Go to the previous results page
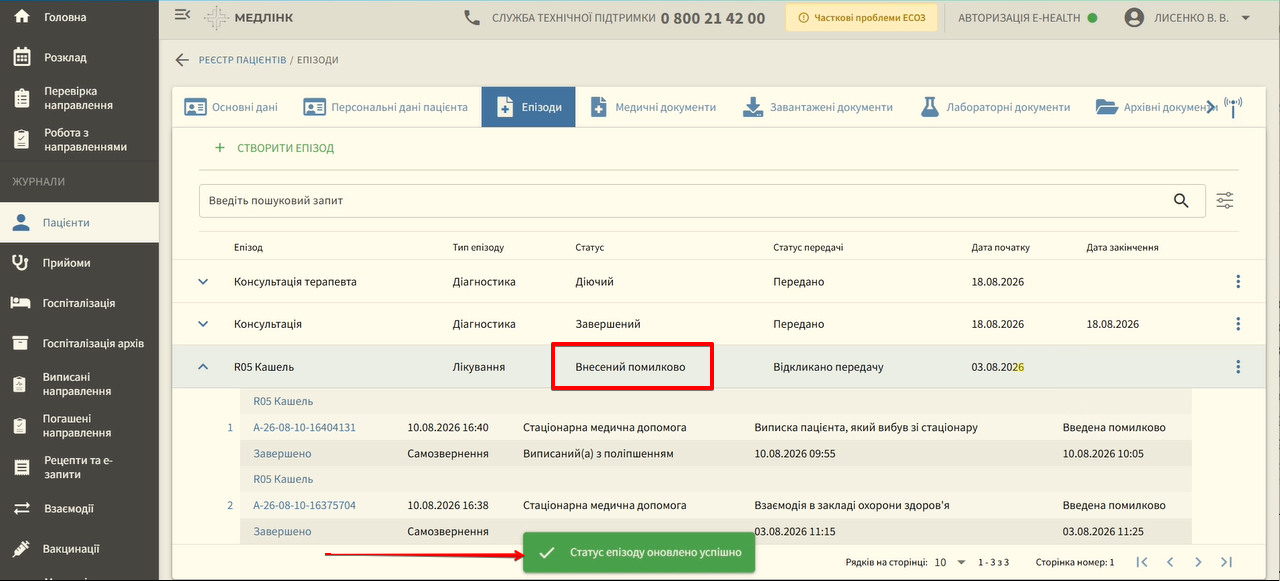The image size is (1280, 581). pos(1170,563)
